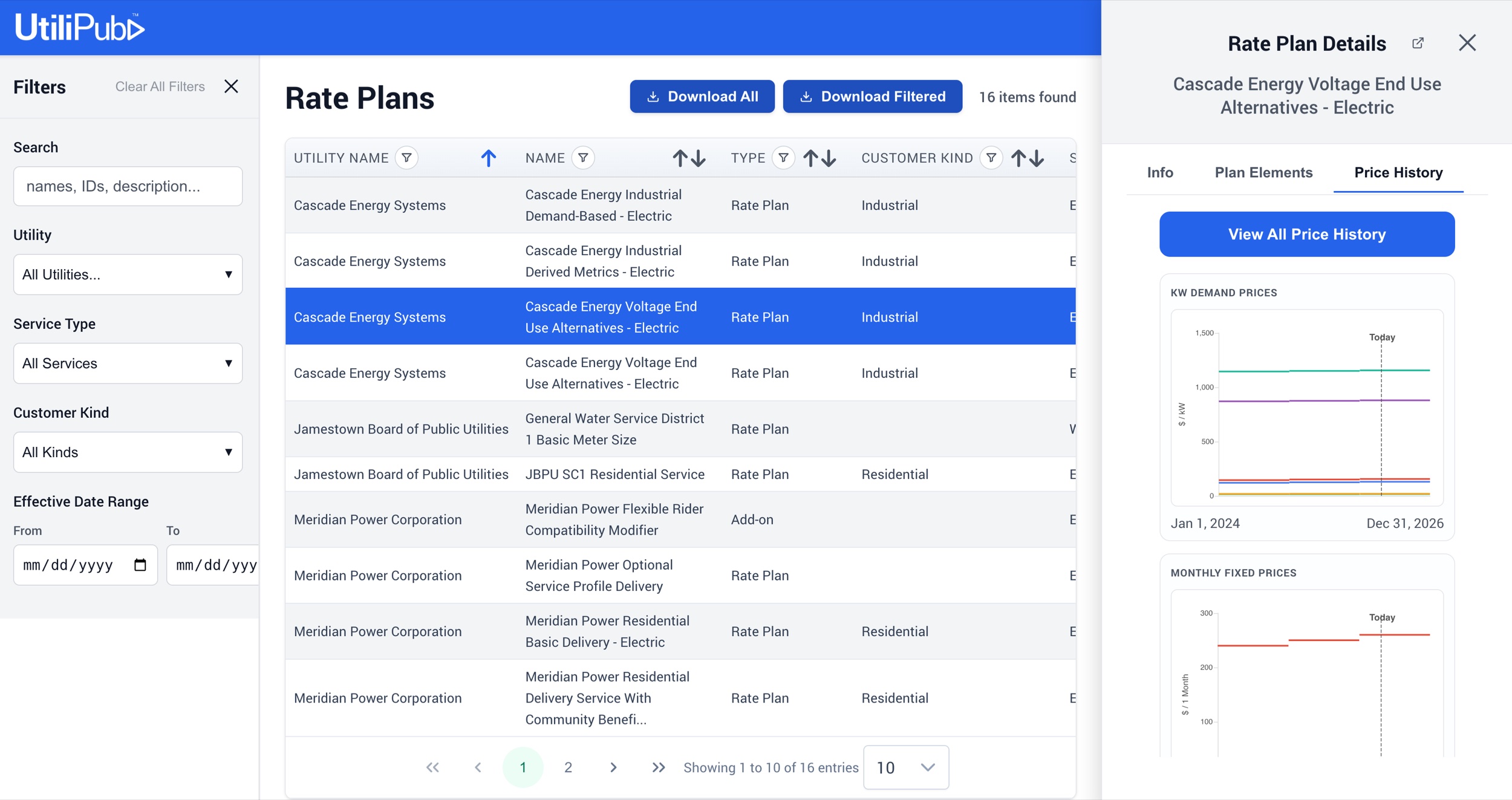Click the sort arrow above Utility Name
This screenshot has width=1512, height=800.
coord(489,158)
